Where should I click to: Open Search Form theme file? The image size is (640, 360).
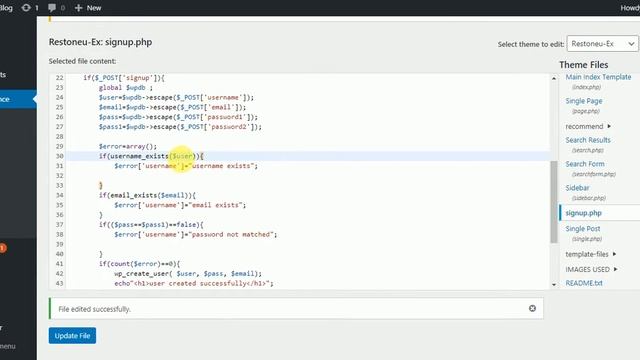[x=585, y=164]
